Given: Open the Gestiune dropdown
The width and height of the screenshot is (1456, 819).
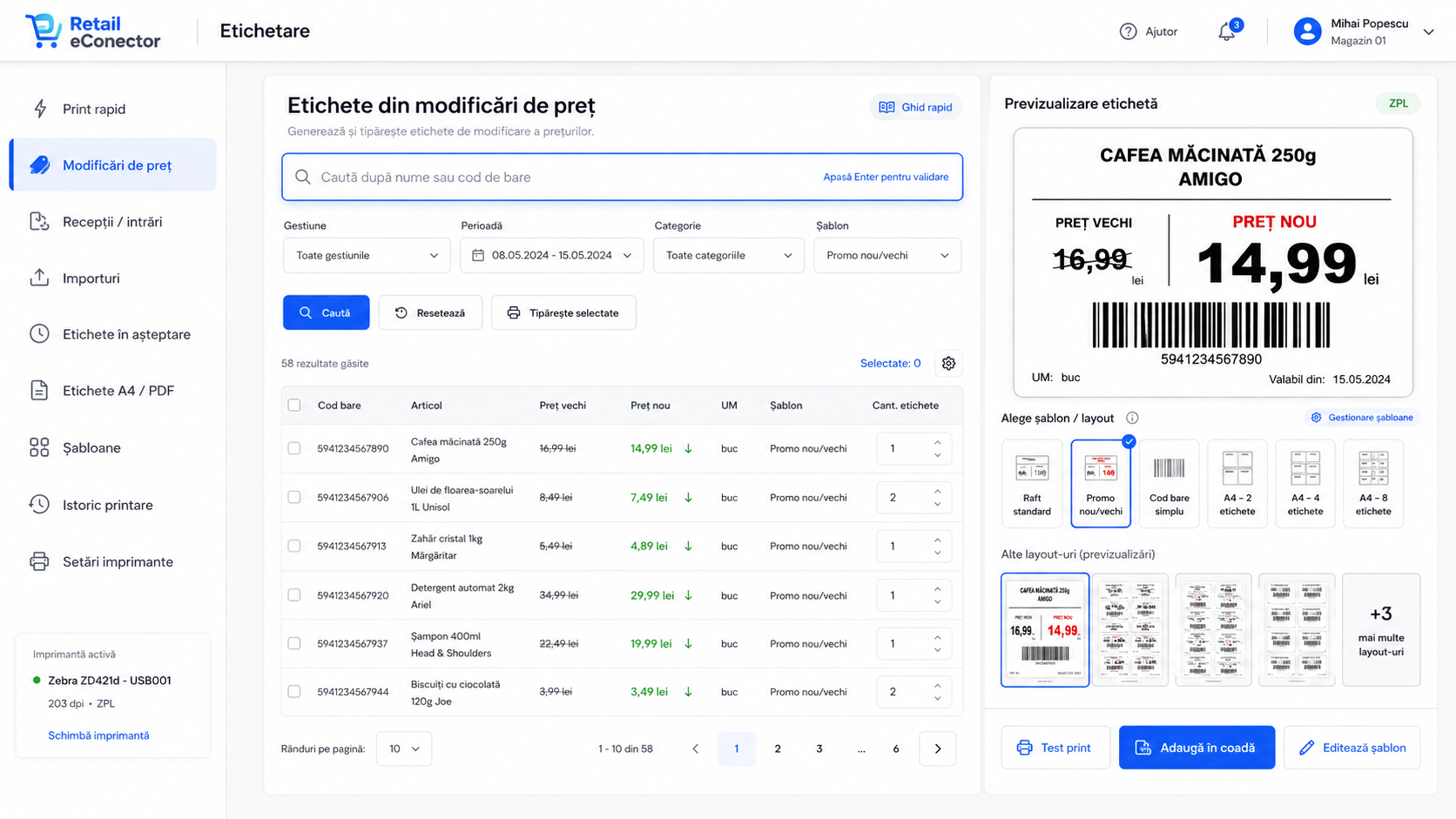Looking at the screenshot, I should [367, 255].
